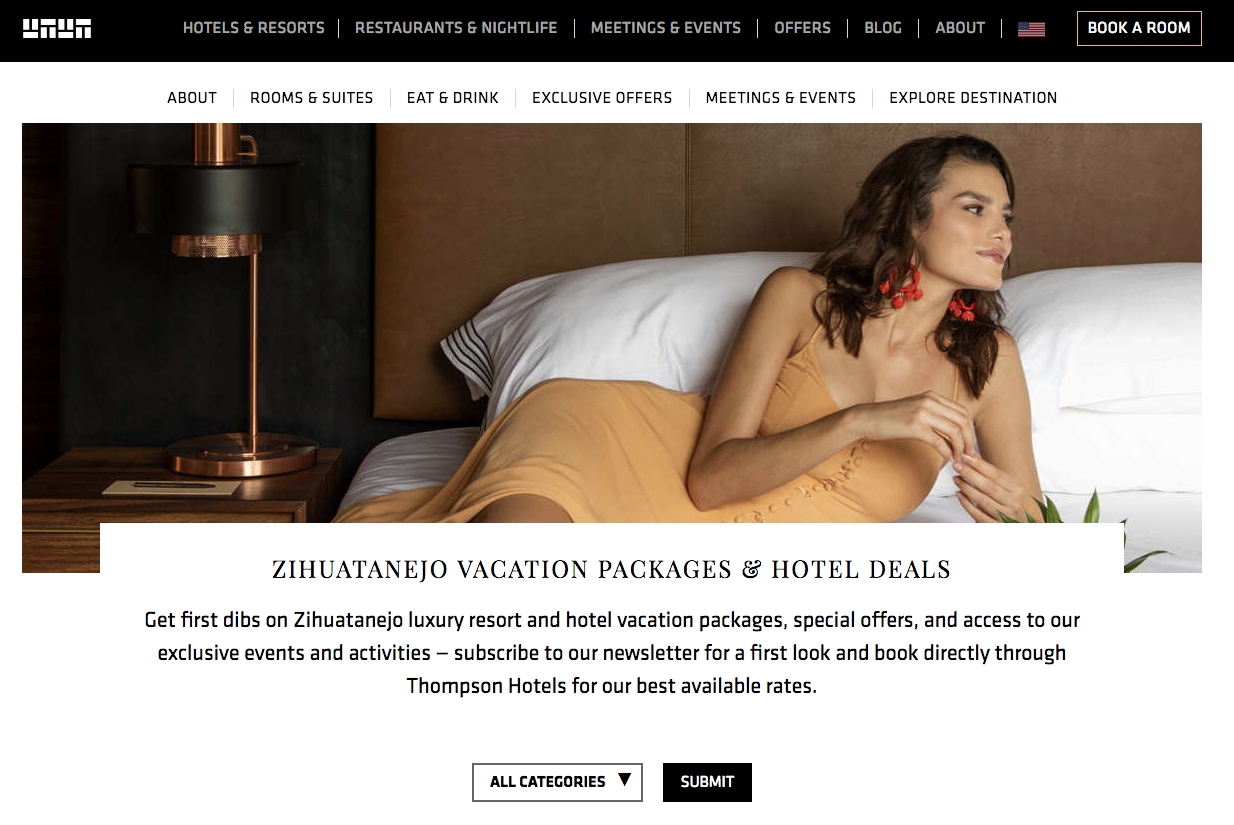Select the Exclusive Offers tab
Screen dimensions: 1234x825
pyautogui.click(x=602, y=98)
